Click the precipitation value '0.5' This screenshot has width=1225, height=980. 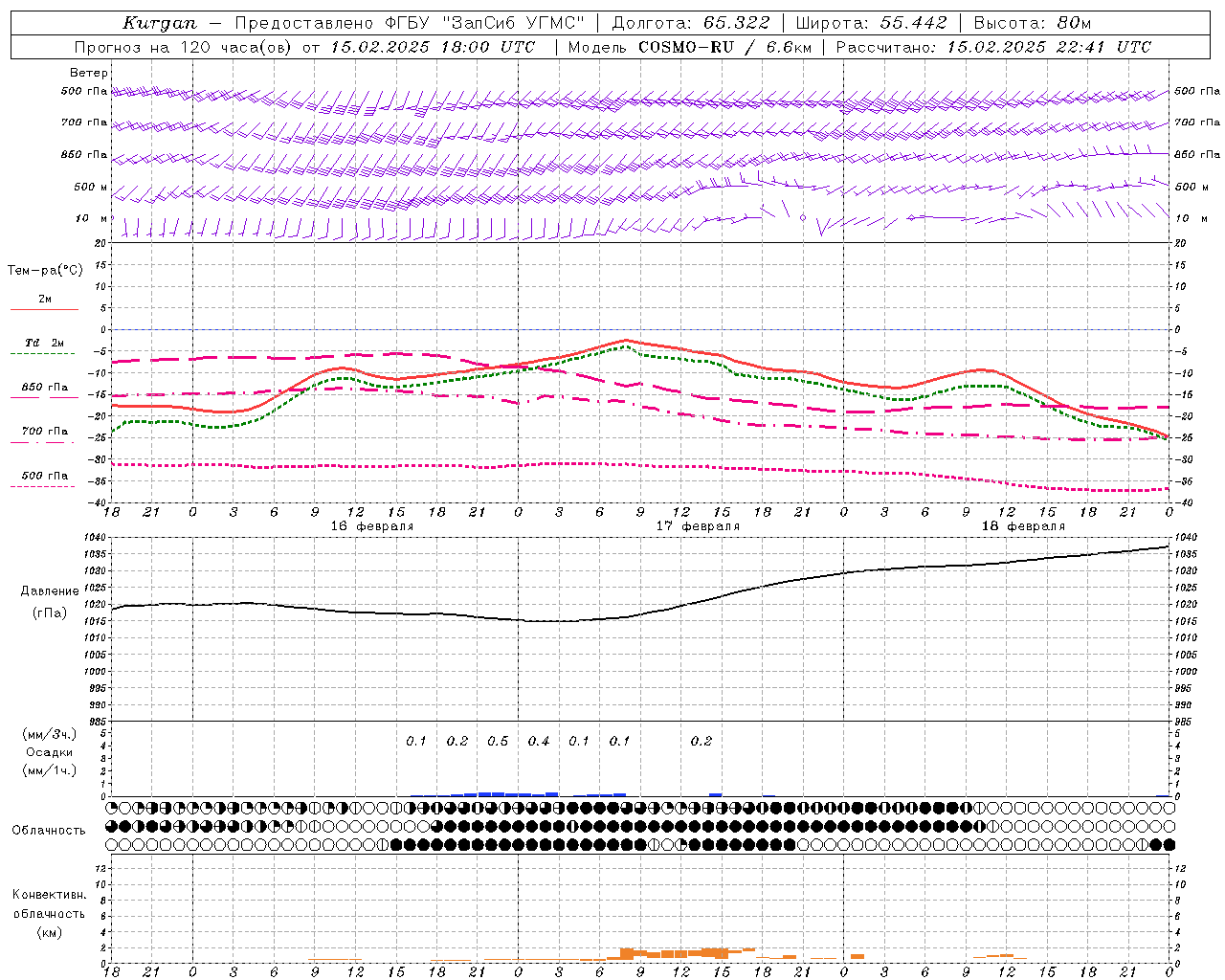tap(498, 741)
